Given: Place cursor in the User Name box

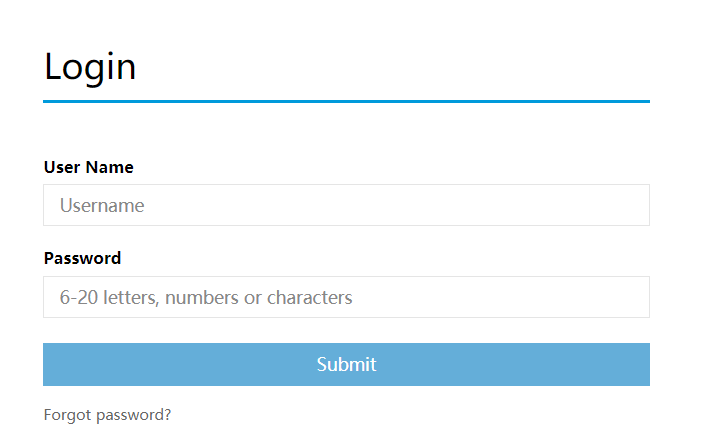Looking at the screenshot, I should tap(346, 206).
